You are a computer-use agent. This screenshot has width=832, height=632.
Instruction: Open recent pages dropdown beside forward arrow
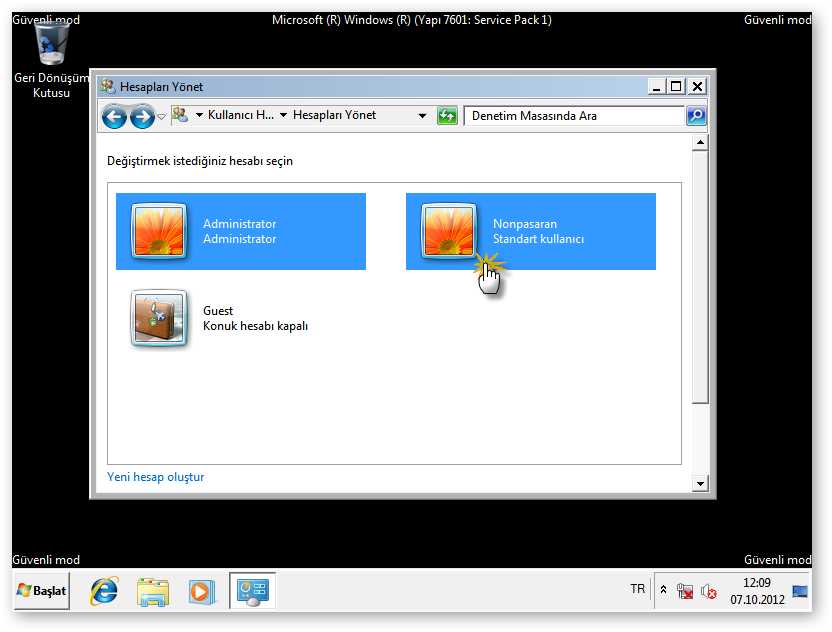coord(161,116)
